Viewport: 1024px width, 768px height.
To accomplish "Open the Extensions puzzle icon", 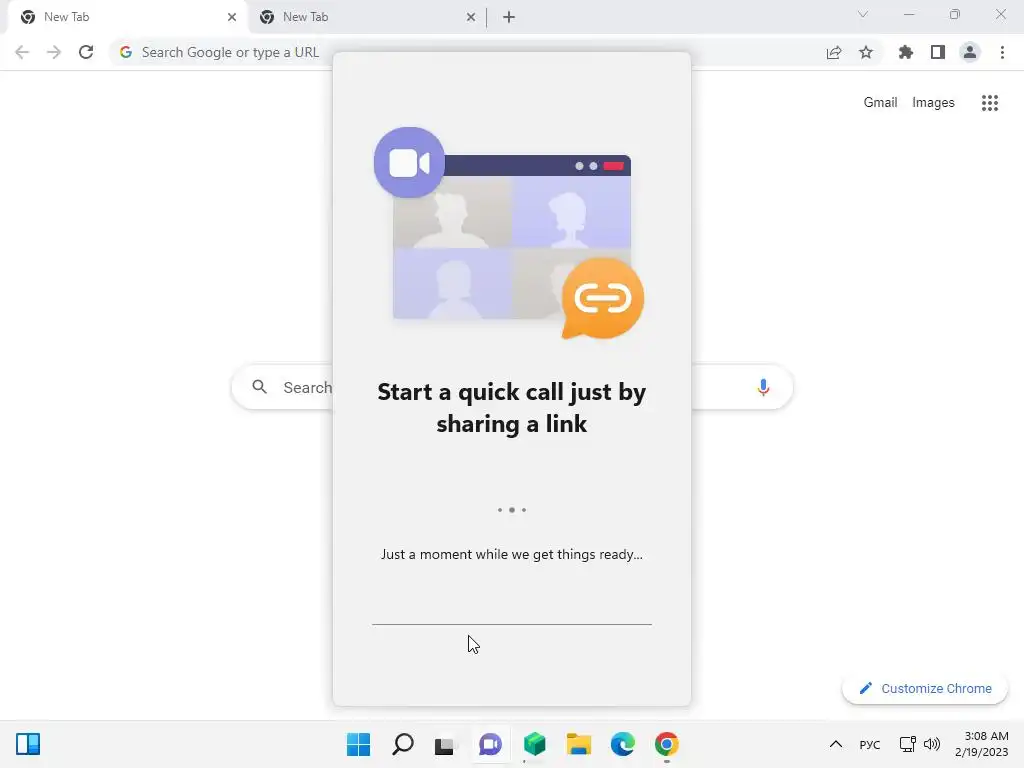I will [x=906, y=52].
